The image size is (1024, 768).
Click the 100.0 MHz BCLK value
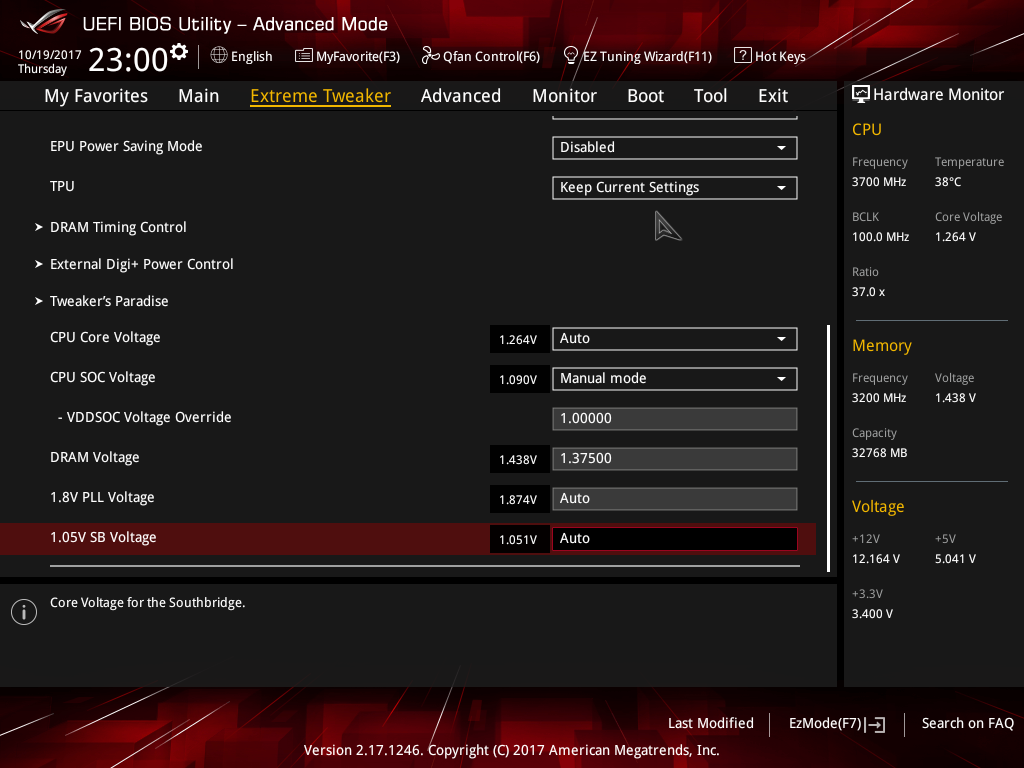[880, 236]
